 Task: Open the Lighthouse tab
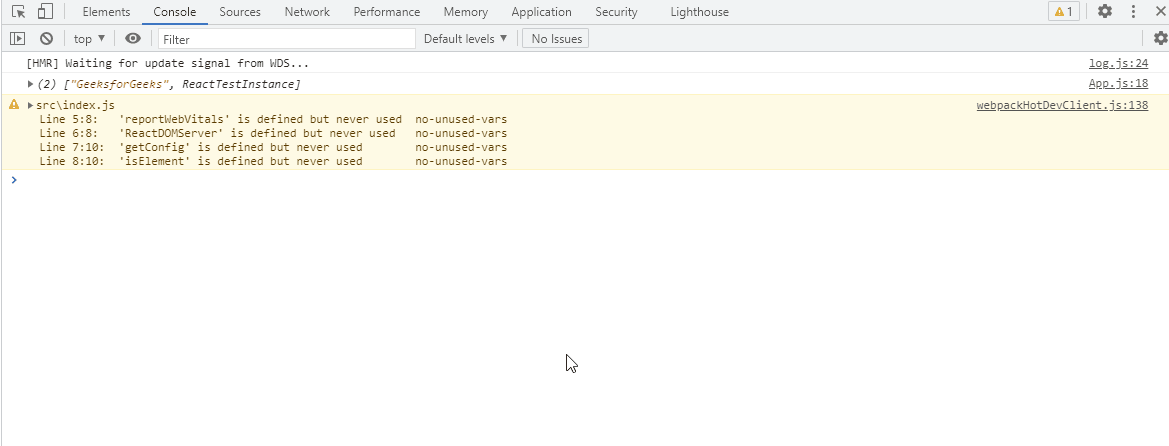click(701, 12)
